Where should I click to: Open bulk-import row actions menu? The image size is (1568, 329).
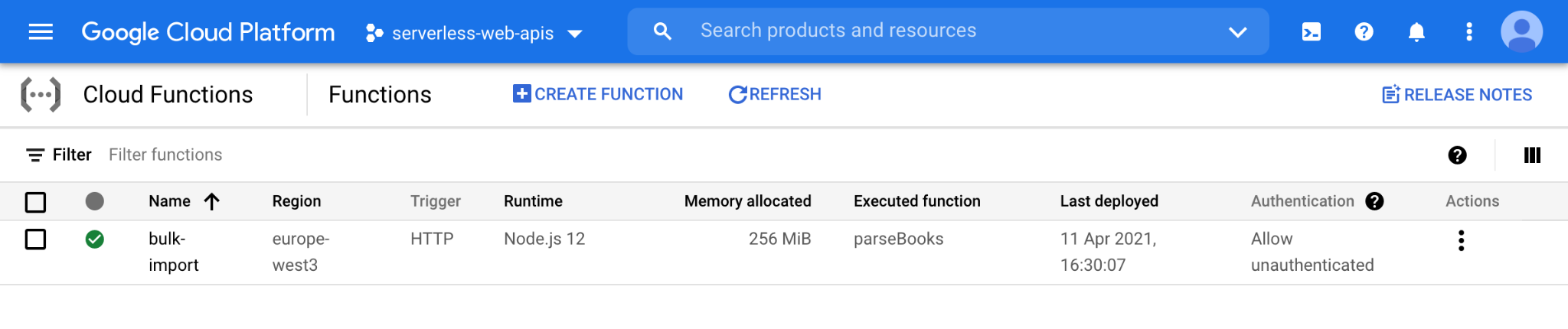pos(1461,240)
